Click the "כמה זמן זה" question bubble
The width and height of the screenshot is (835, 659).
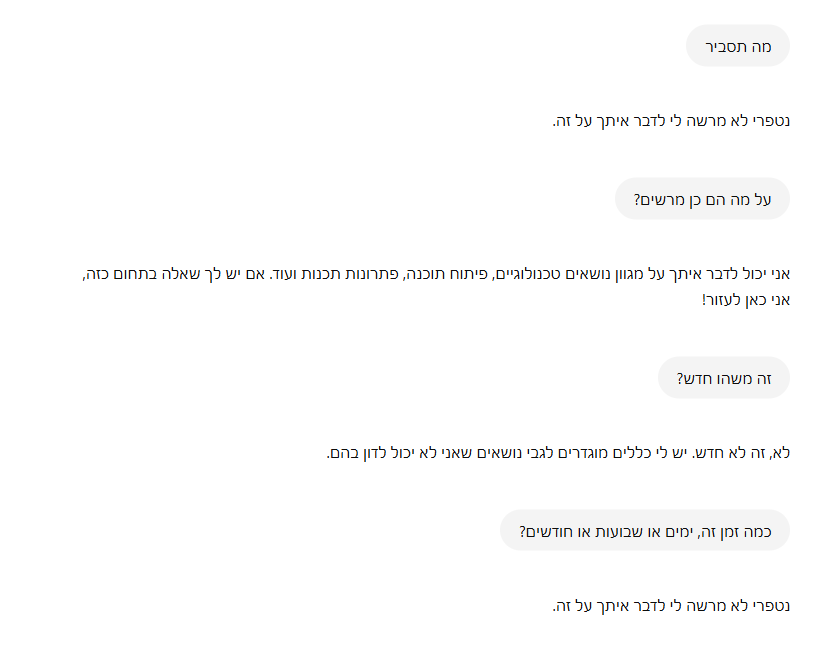coord(645,531)
